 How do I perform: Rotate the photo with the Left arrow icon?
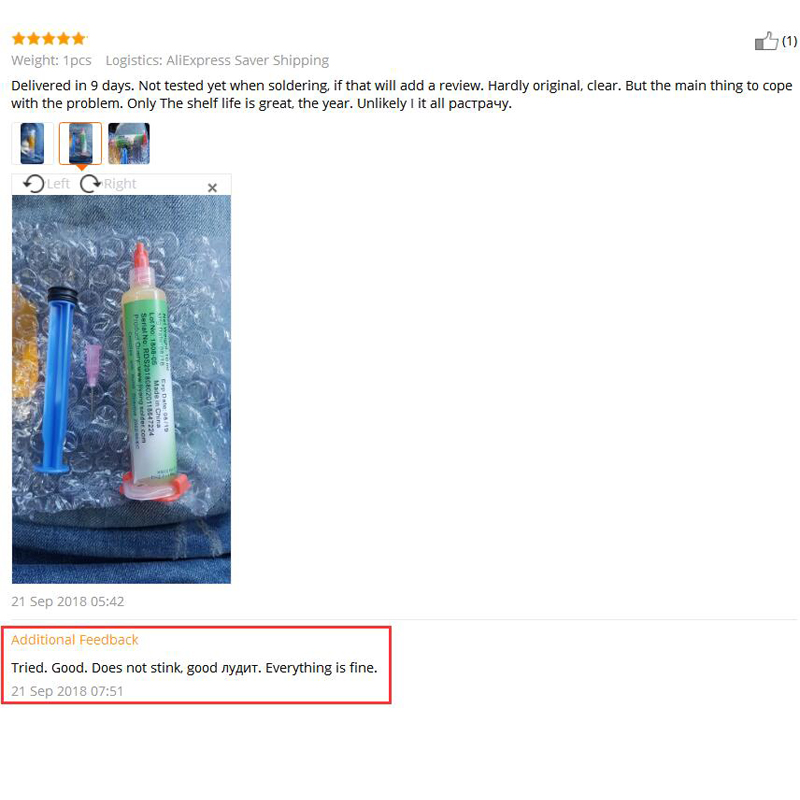(x=34, y=184)
